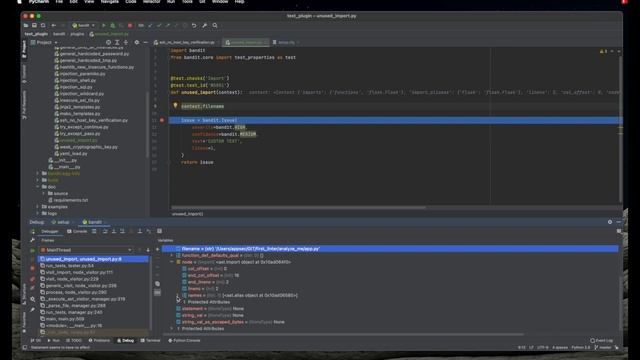Click Select Opened File target icon in Project panel

[108, 42]
